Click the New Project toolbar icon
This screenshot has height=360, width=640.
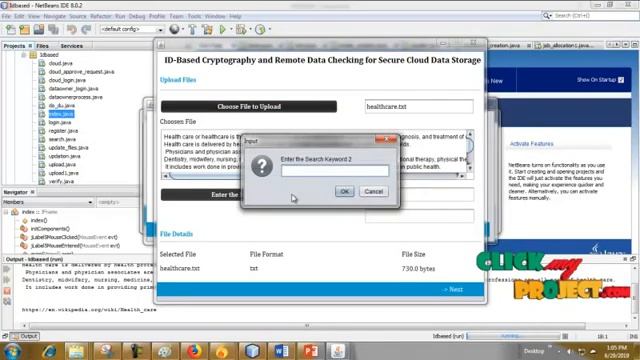click(24, 29)
